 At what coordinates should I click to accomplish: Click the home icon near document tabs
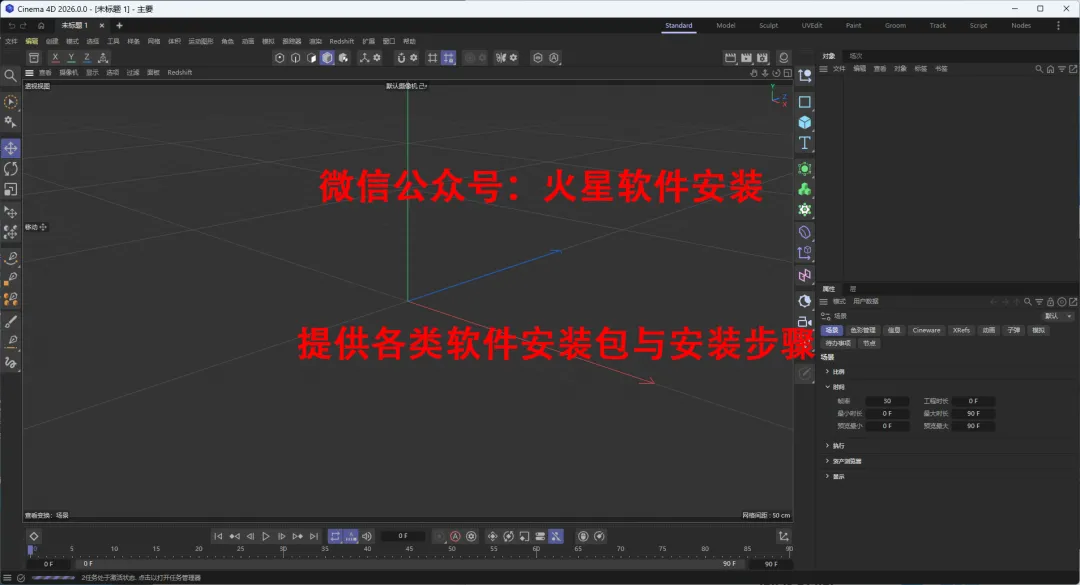(41, 25)
